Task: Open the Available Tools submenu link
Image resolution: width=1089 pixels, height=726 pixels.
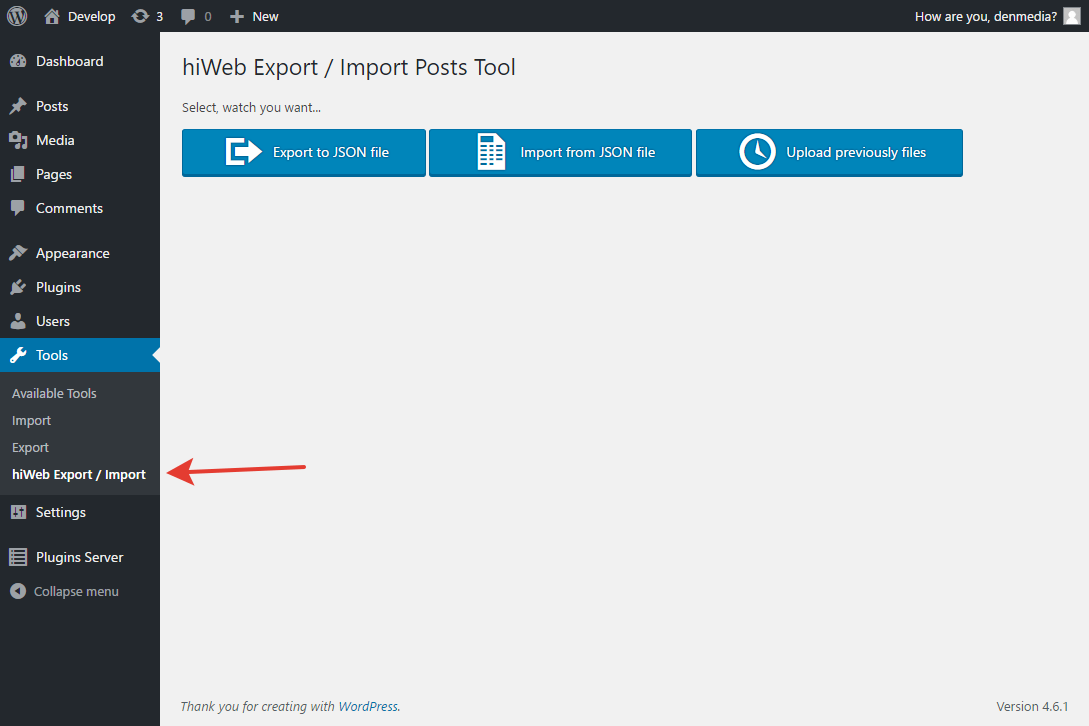Action: 54,393
